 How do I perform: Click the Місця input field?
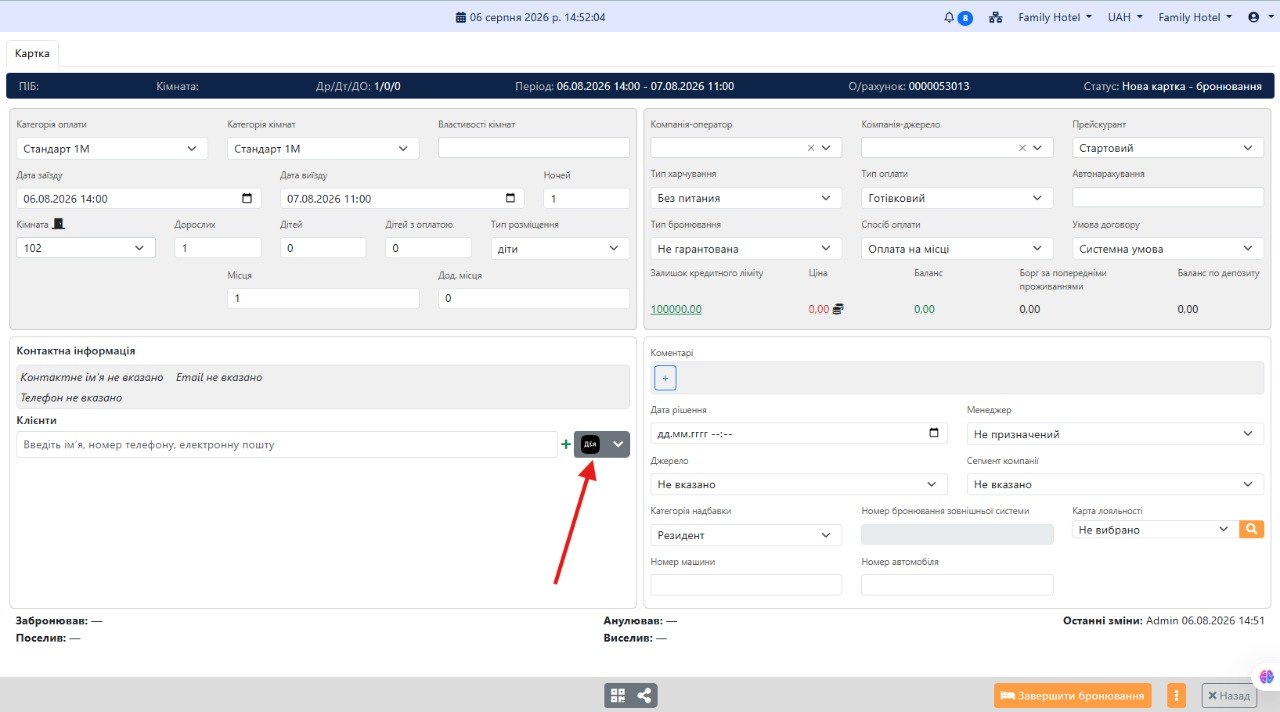pyautogui.click(x=323, y=298)
